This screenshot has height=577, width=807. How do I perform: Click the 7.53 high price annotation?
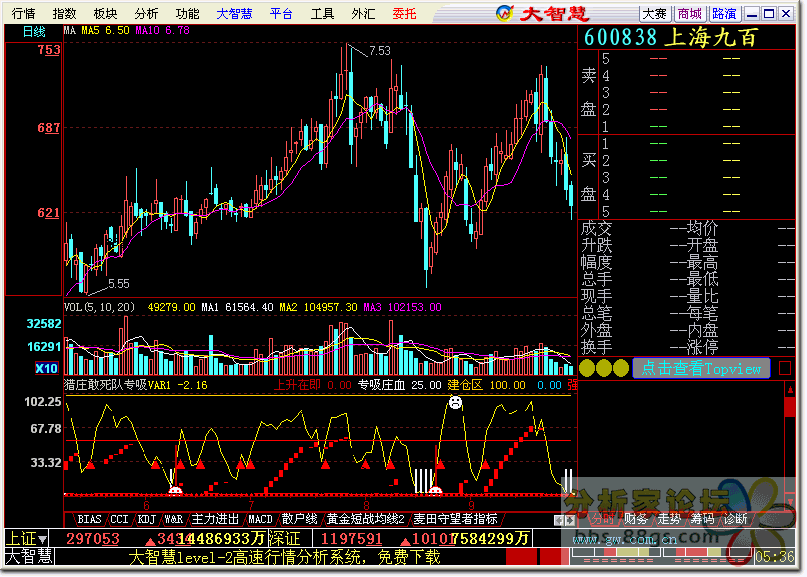[380, 51]
